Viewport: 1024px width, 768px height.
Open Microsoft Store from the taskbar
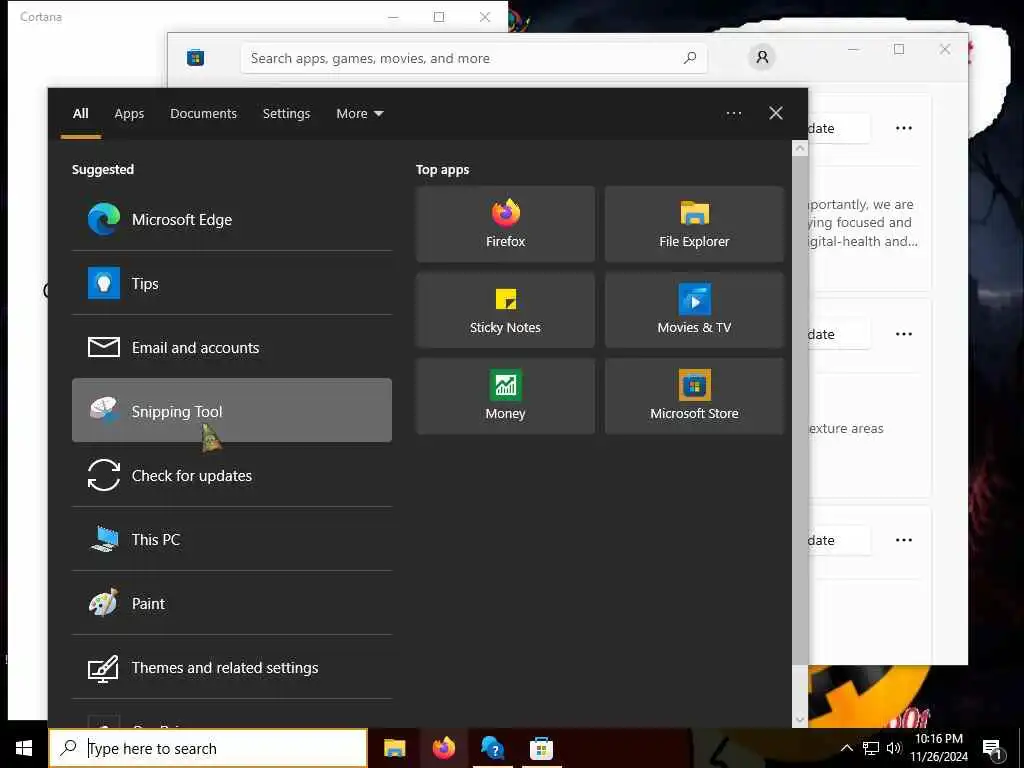tap(541, 748)
